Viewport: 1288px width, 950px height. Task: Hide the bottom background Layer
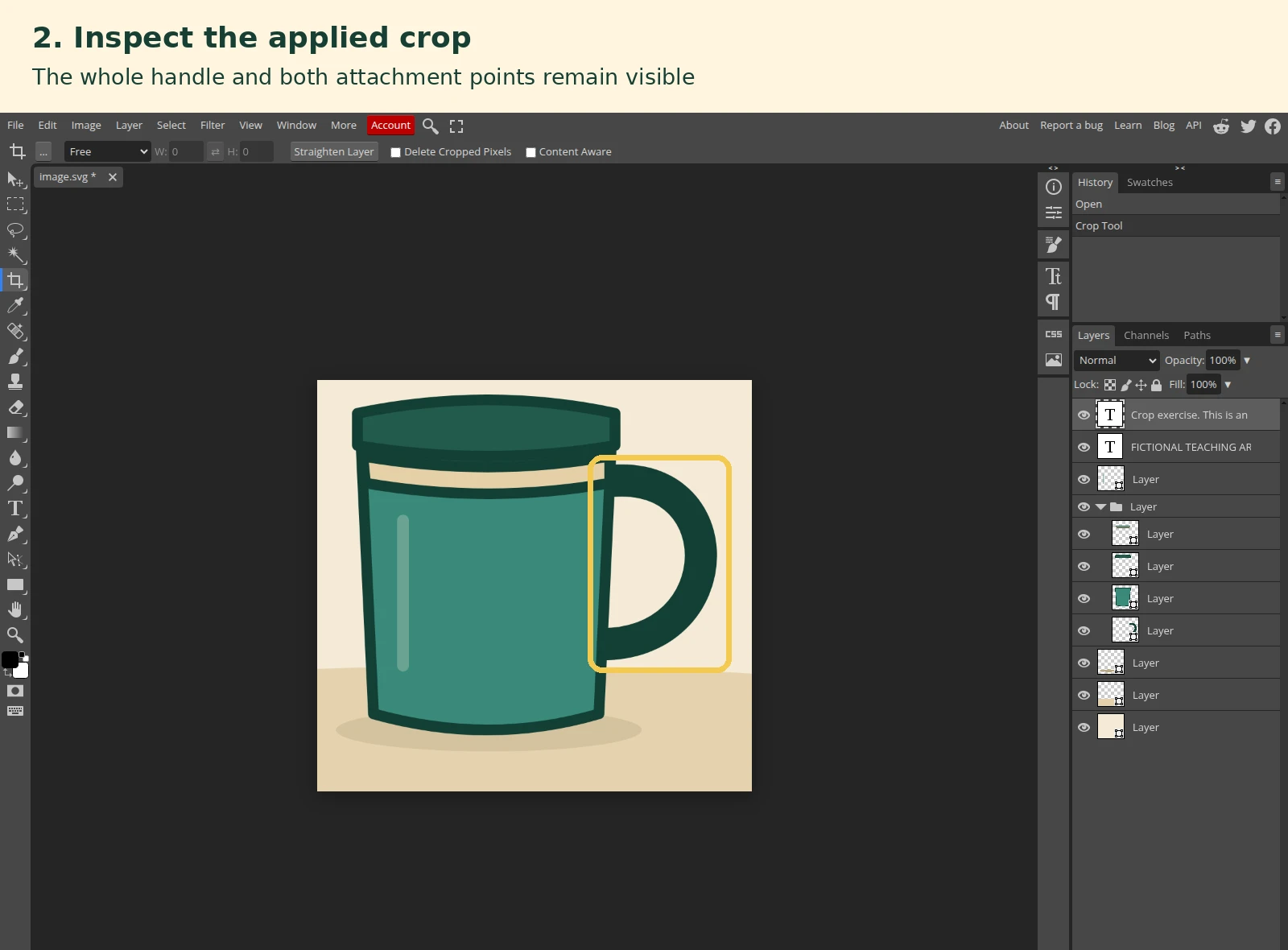pyautogui.click(x=1084, y=728)
